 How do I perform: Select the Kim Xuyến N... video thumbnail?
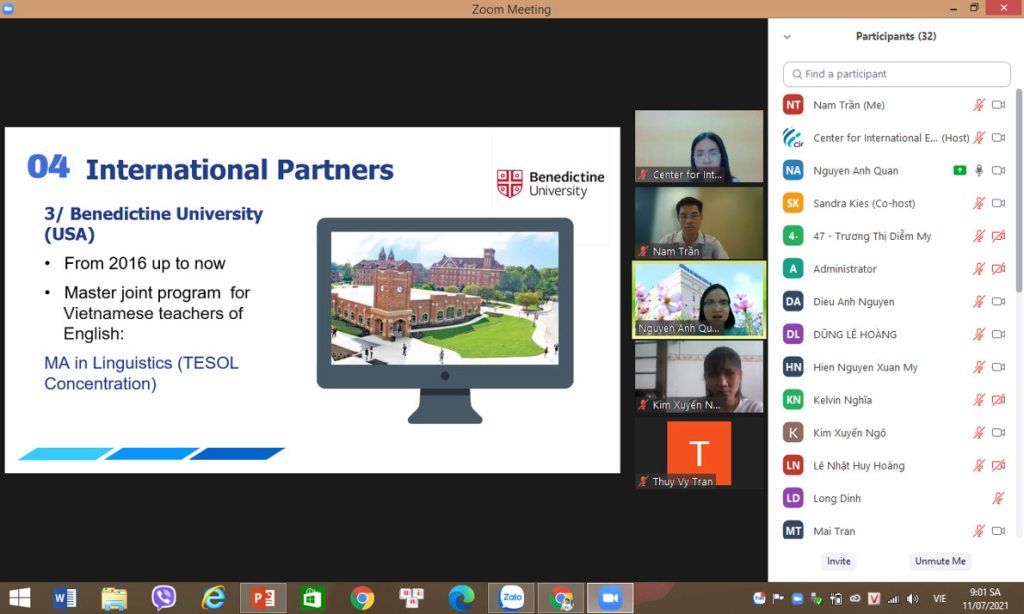tap(699, 377)
